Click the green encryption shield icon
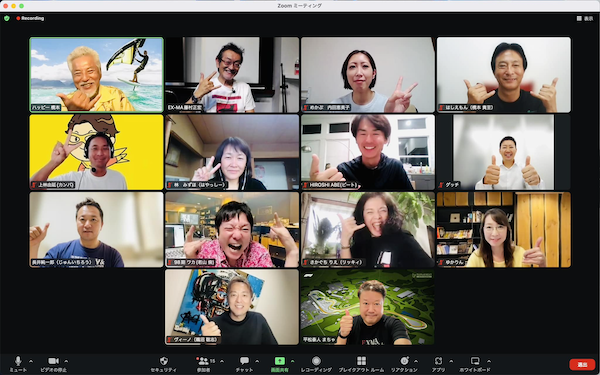The width and height of the screenshot is (600, 375). 7,18
